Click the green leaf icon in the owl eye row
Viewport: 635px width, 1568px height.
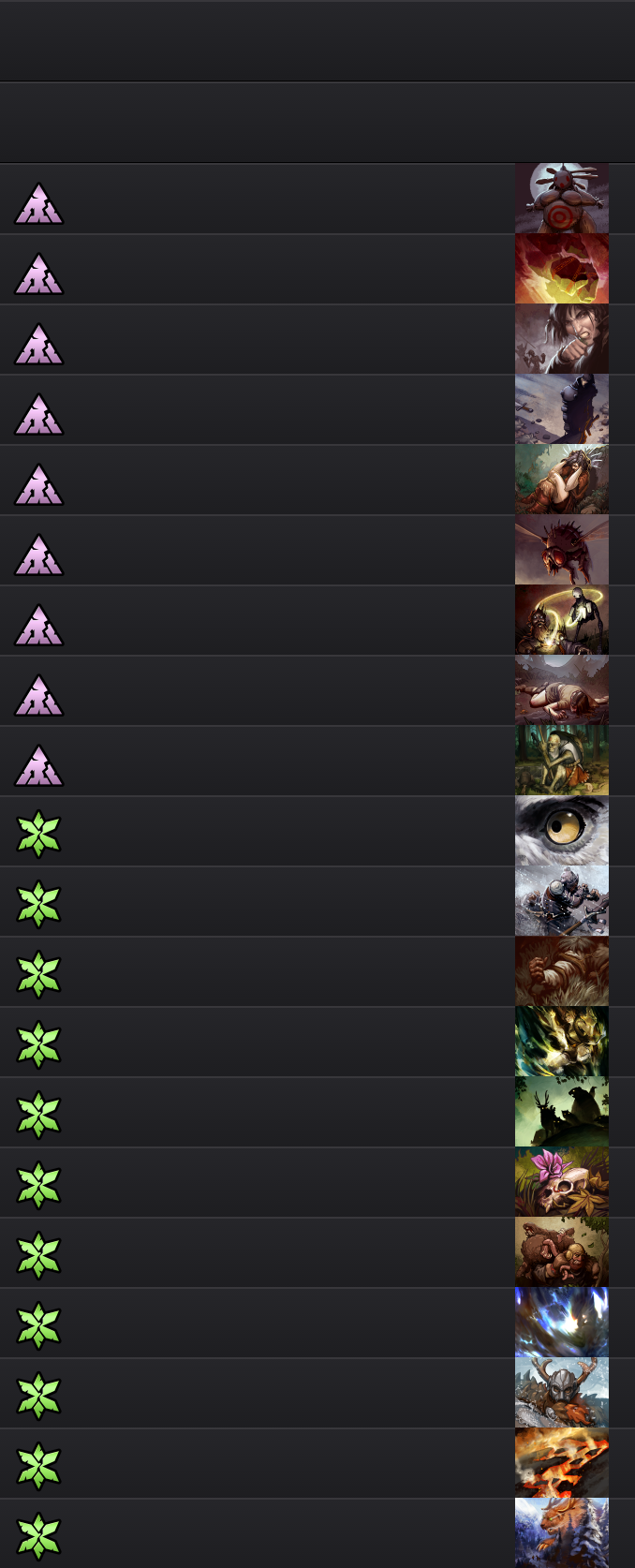tap(38, 834)
